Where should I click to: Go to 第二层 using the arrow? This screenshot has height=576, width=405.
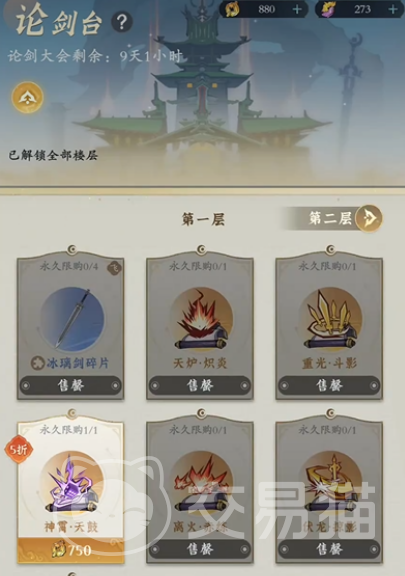coord(369,218)
